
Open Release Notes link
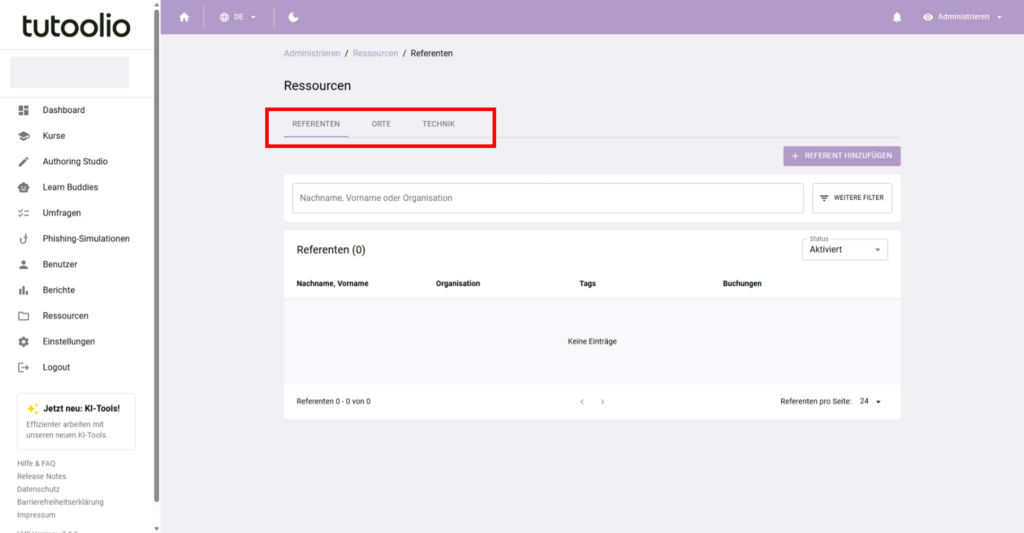(x=41, y=477)
